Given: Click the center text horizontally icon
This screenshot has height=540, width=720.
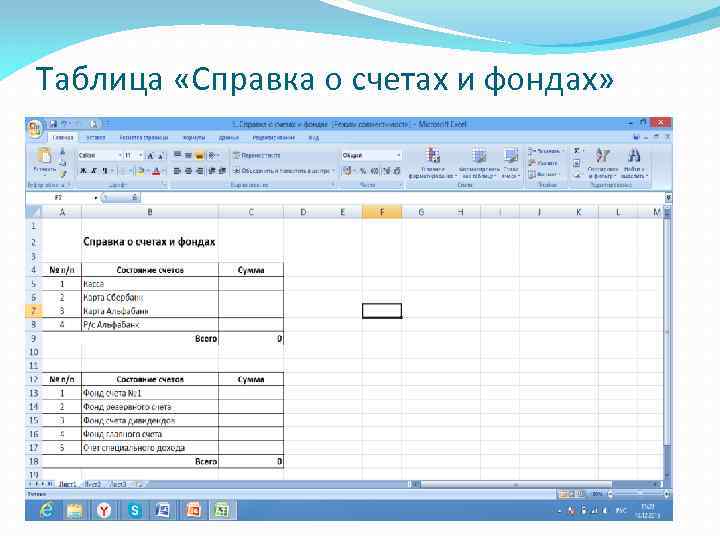Looking at the screenshot, I should point(188,171).
